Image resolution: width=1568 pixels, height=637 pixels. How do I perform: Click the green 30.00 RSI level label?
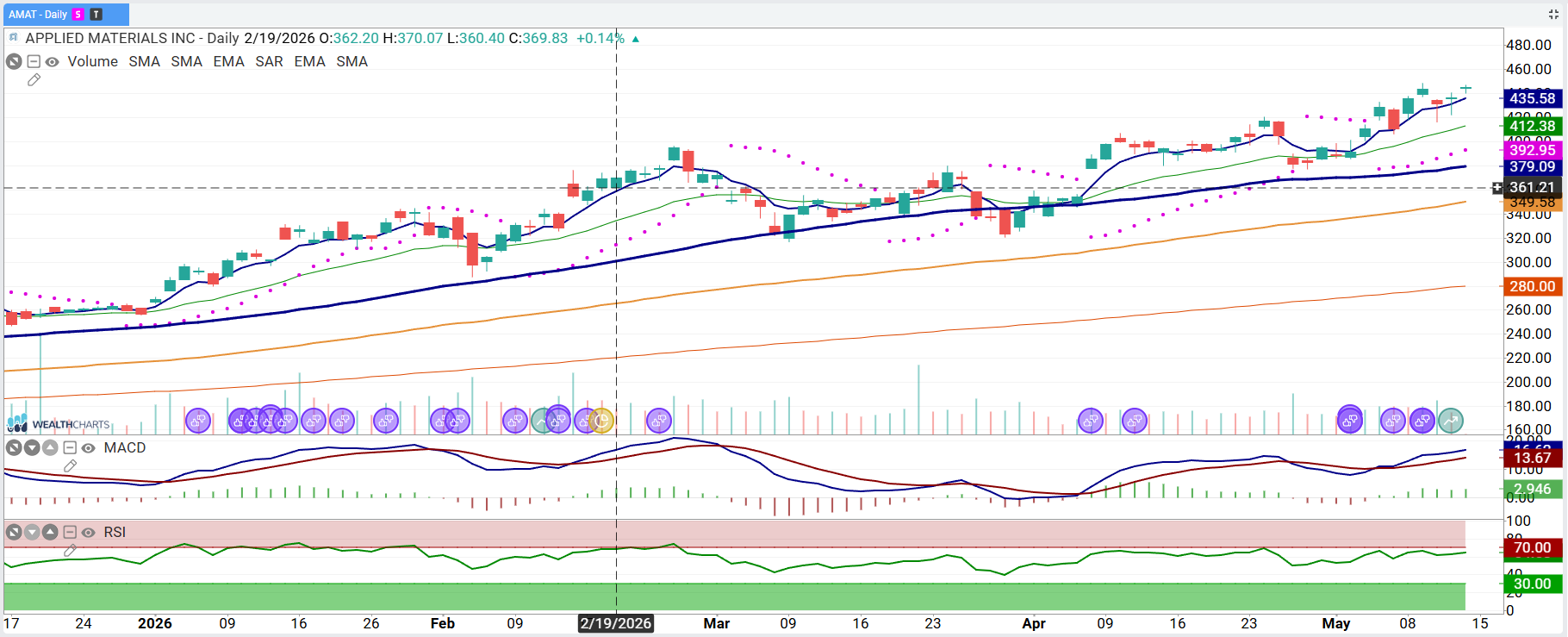point(1533,584)
